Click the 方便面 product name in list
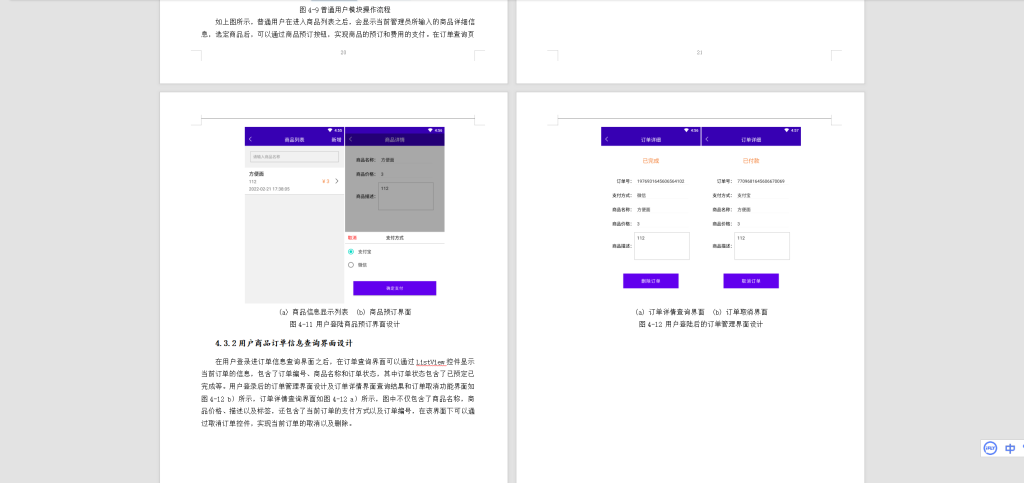This screenshot has width=1024, height=483. 256,174
